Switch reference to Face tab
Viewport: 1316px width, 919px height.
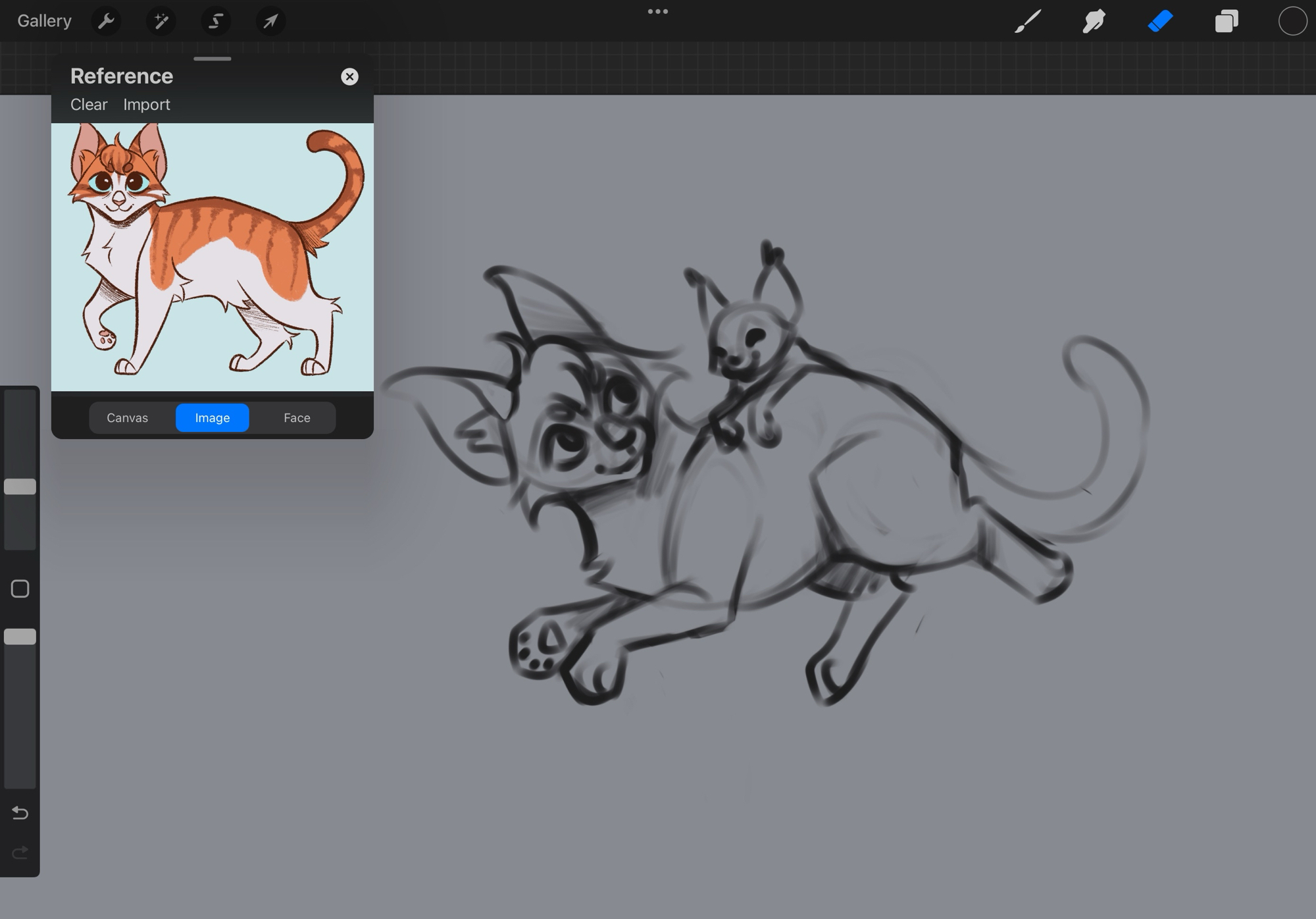[x=297, y=418]
